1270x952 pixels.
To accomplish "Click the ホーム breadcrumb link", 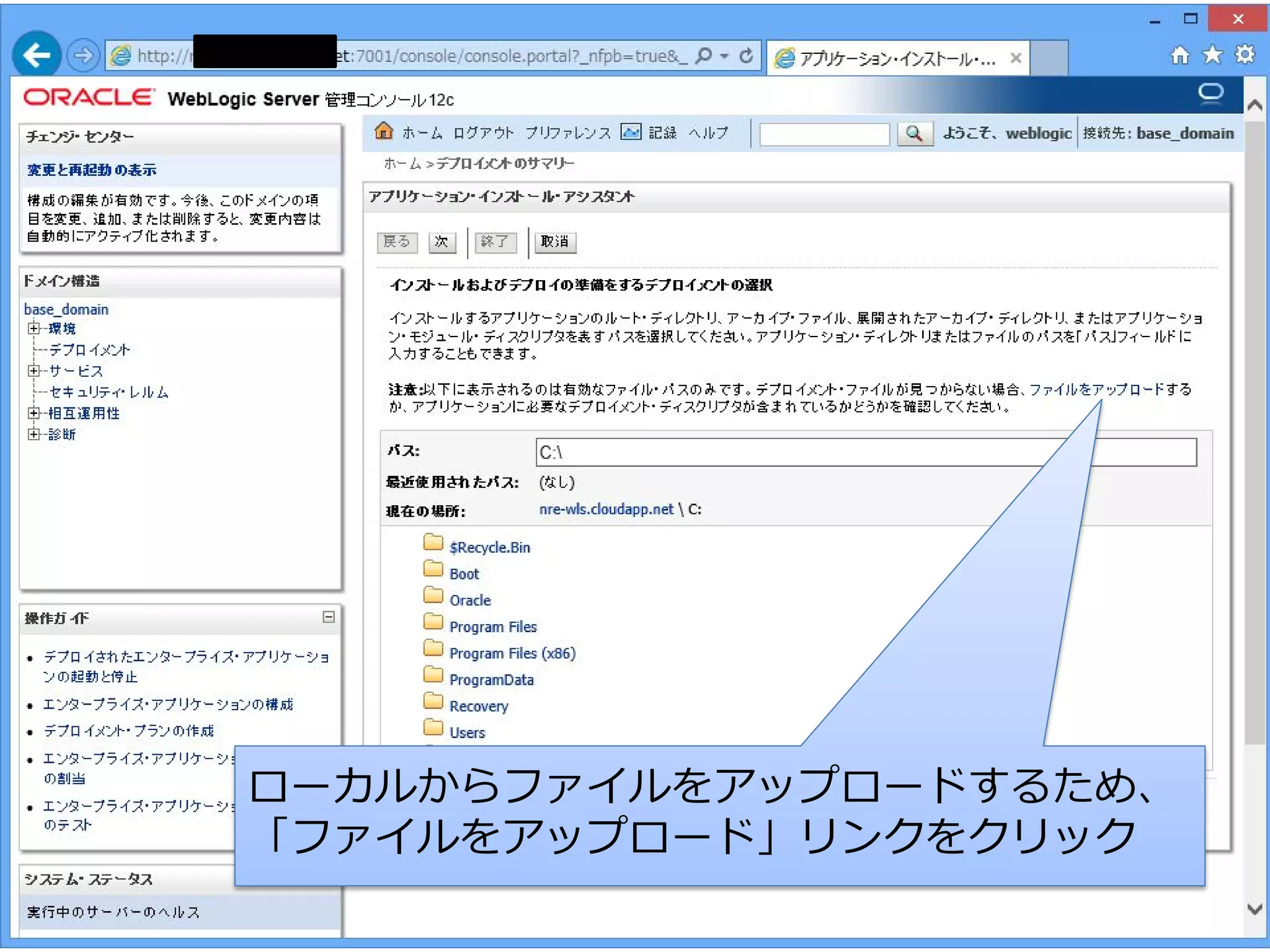I will [x=402, y=164].
